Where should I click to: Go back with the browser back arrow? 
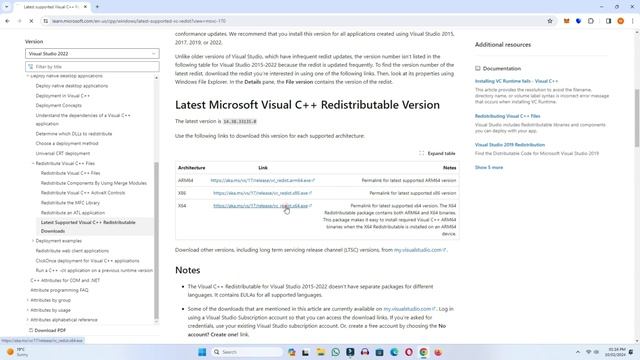7,21
